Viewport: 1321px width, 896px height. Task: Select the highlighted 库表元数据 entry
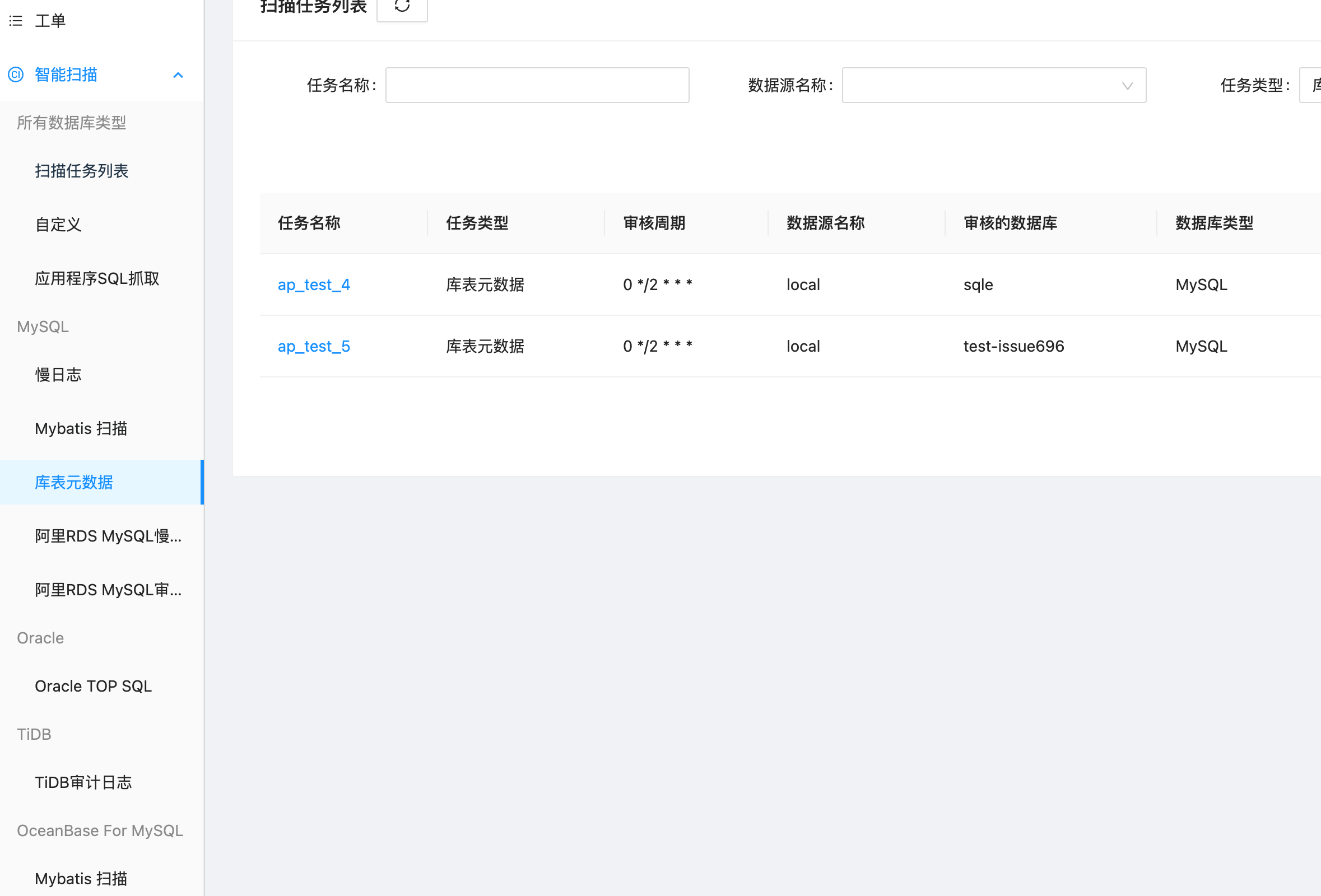[73, 482]
